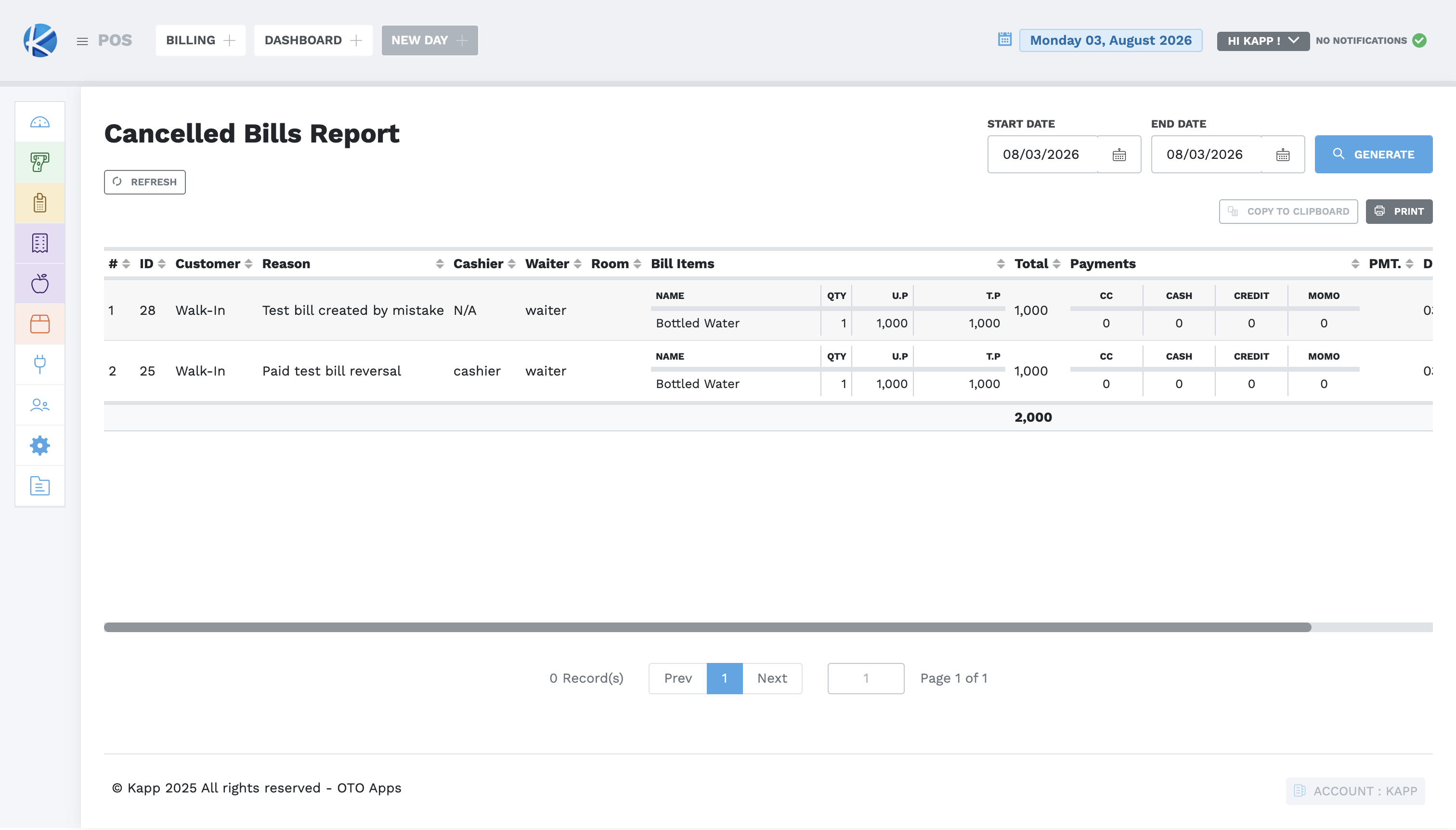The height and width of the screenshot is (830, 1456).
Task: Click the REFRESH button
Action: click(145, 182)
